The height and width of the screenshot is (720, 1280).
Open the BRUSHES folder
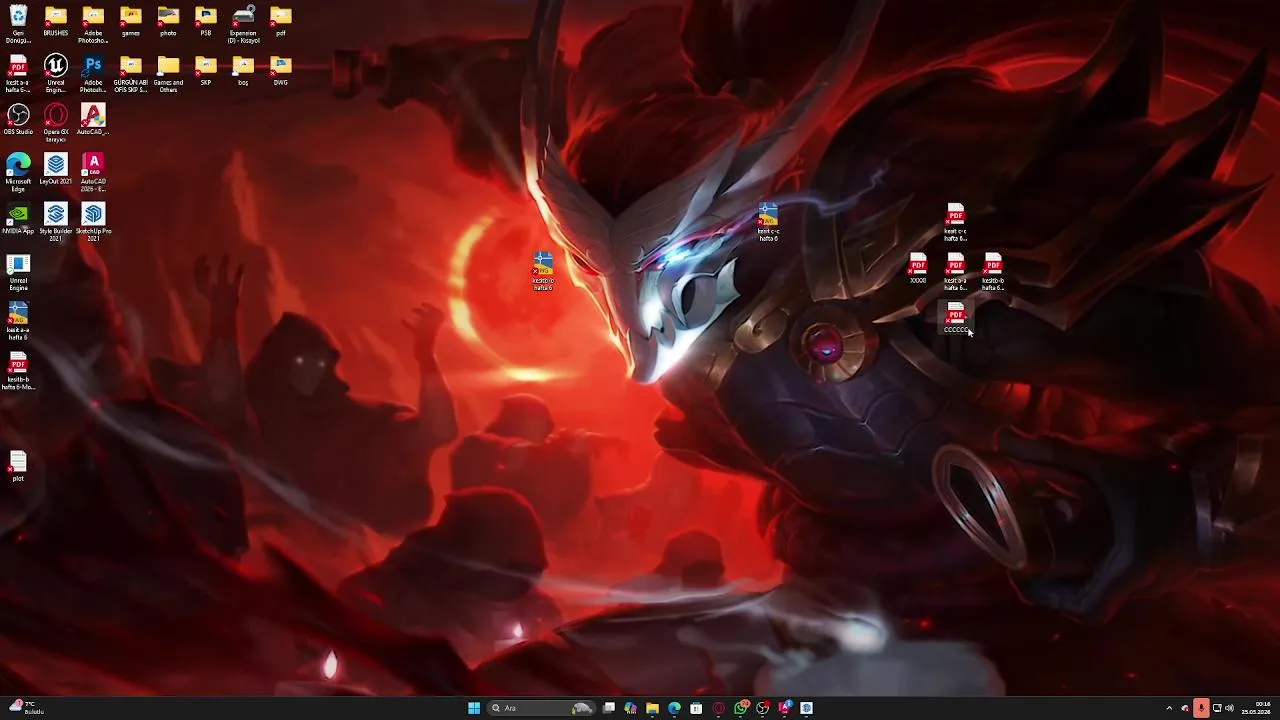coord(56,21)
